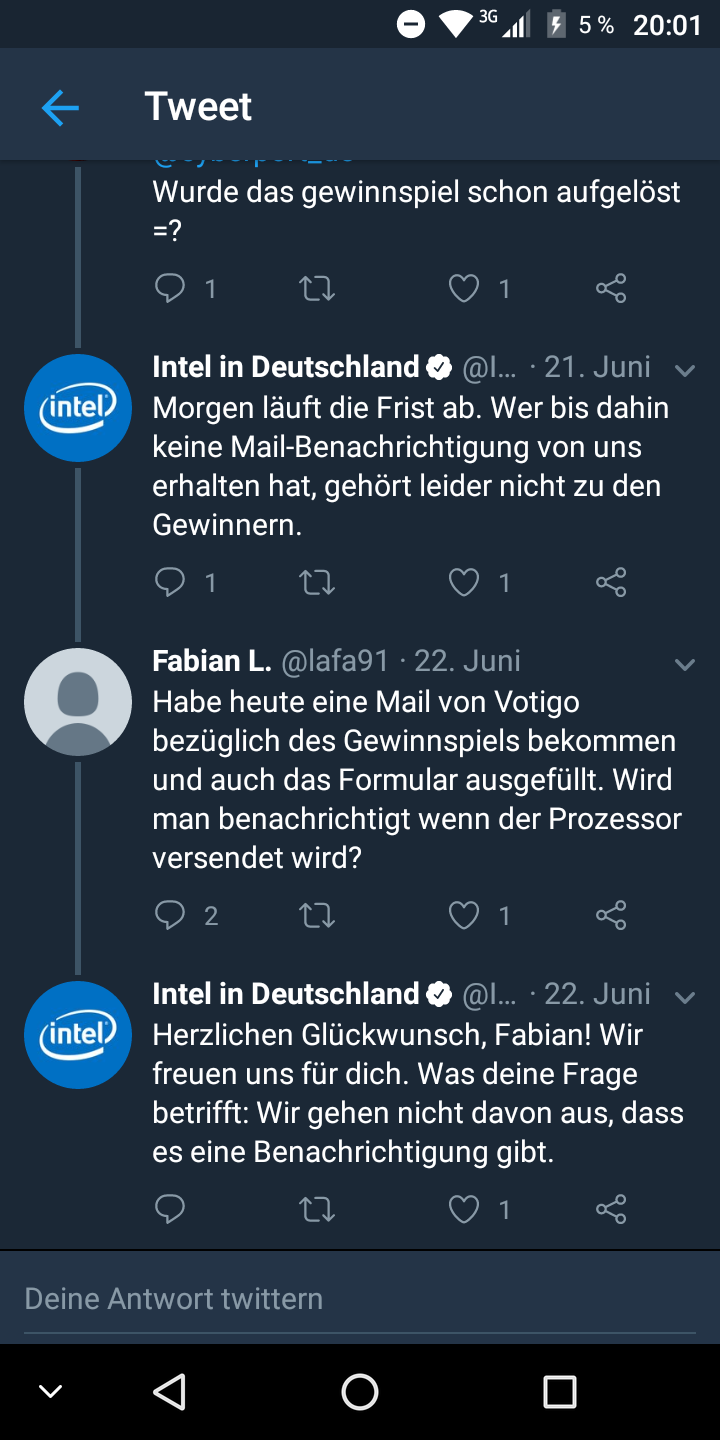Reply to Fabian L.'s tweet
Screen dimensions: 720x1440
171,915
